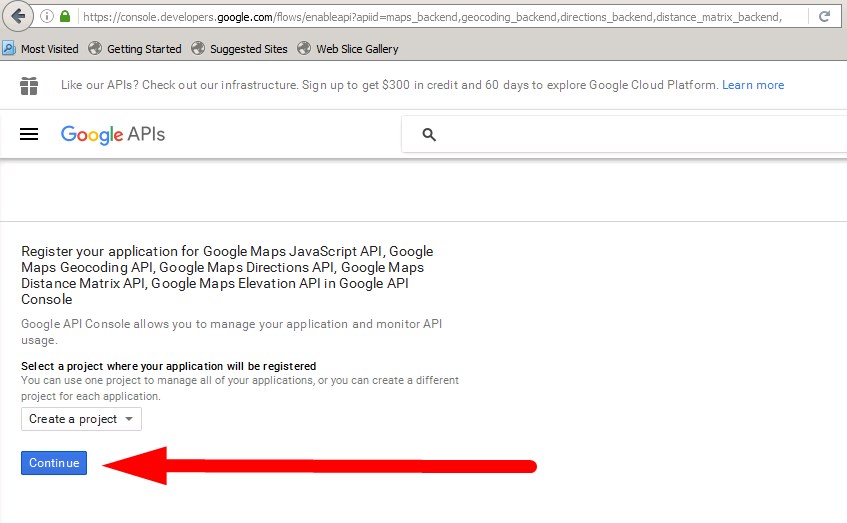The width and height of the screenshot is (847, 523).
Task: Click the blue Continue button
Action: coord(54,463)
